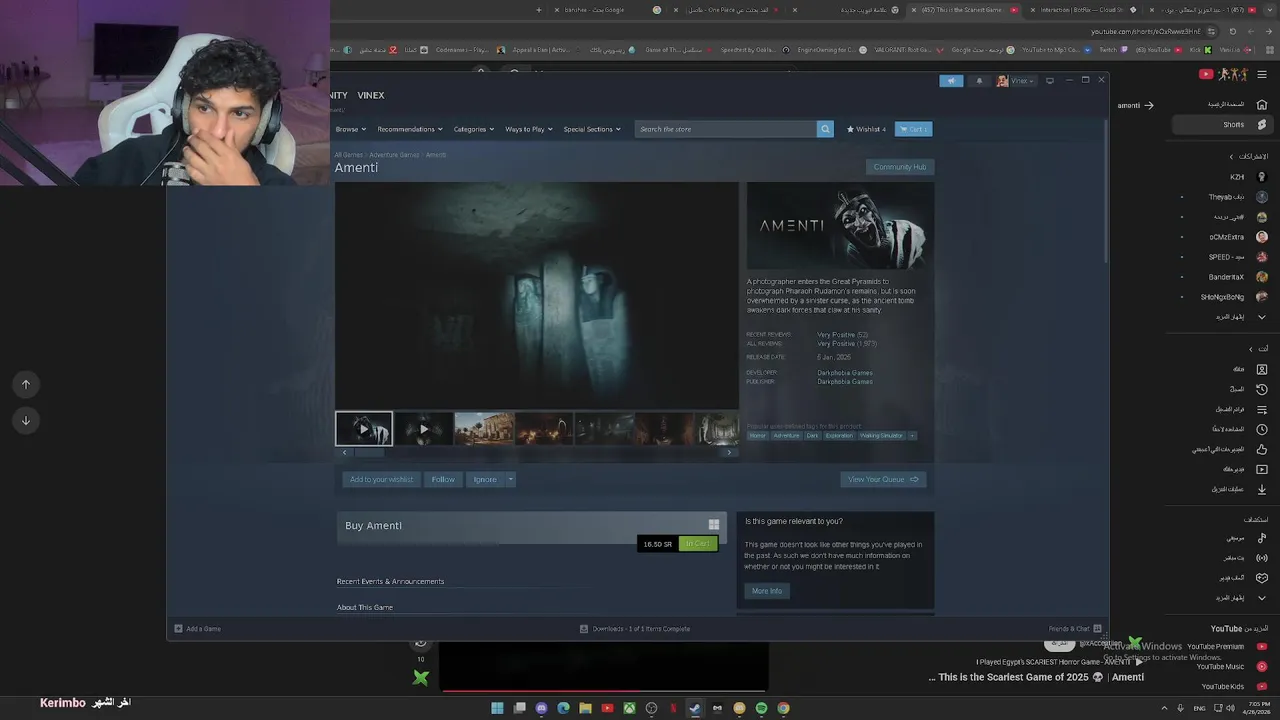Click Add to your wishlist
Image resolution: width=1280 pixels, height=720 pixels.
click(381, 479)
